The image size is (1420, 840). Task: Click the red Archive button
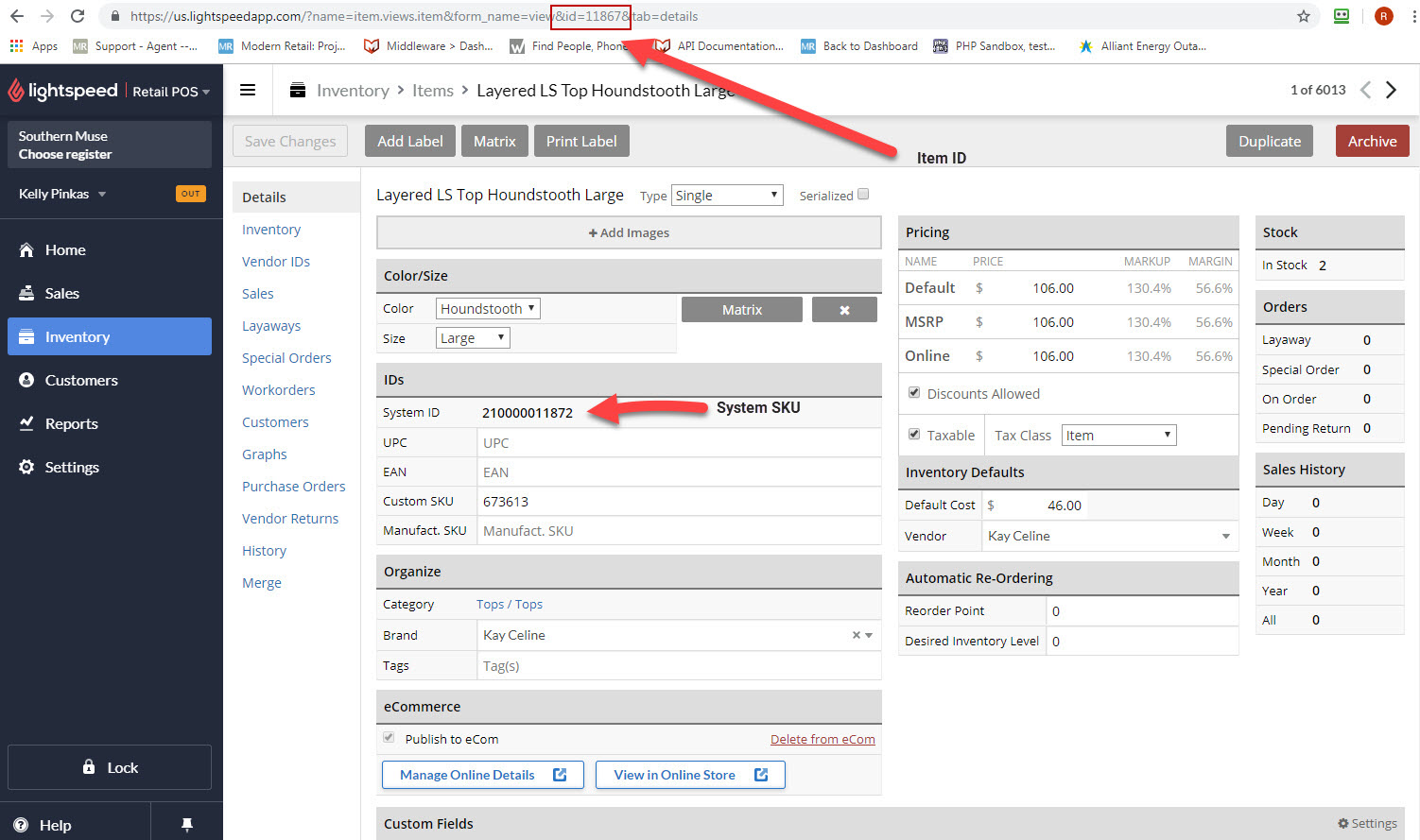pyautogui.click(x=1373, y=141)
